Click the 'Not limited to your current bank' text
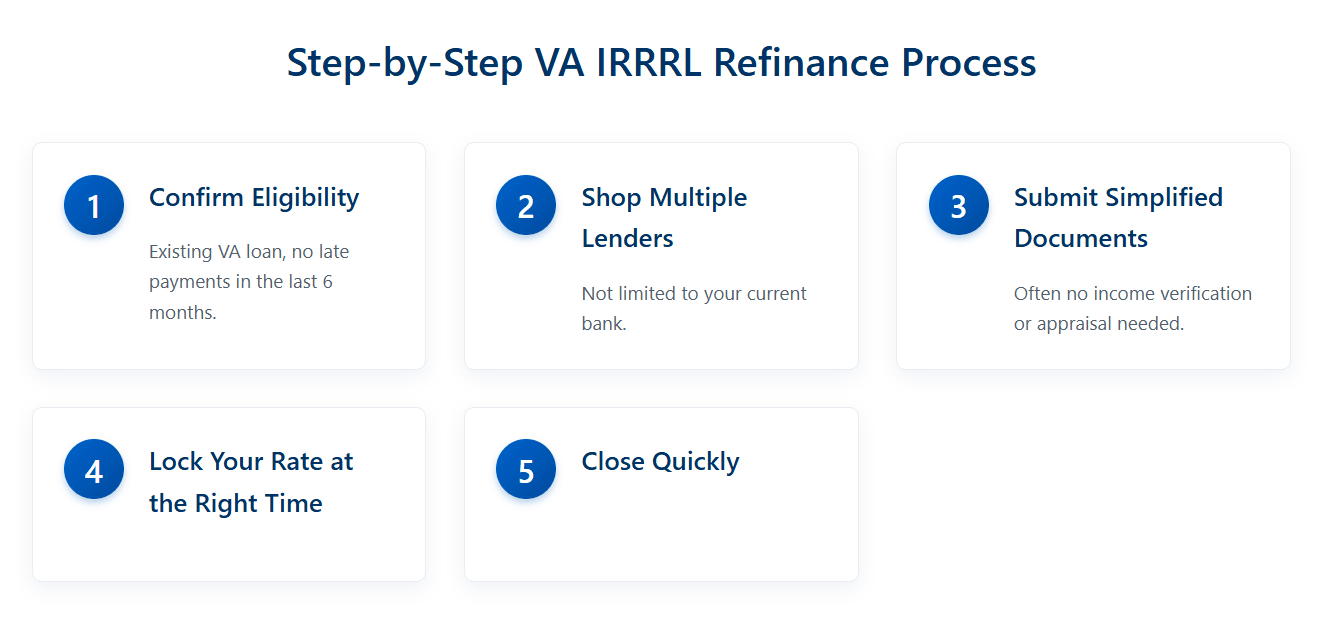The height and width of the screenshot is (624, 1320). tap(694, 309)
